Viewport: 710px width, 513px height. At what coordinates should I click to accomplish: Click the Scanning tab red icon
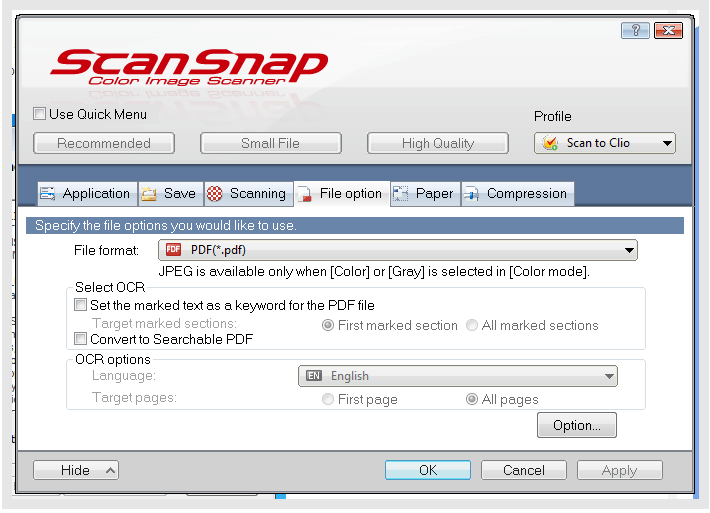pyautogui.click(x=215, y=194)
